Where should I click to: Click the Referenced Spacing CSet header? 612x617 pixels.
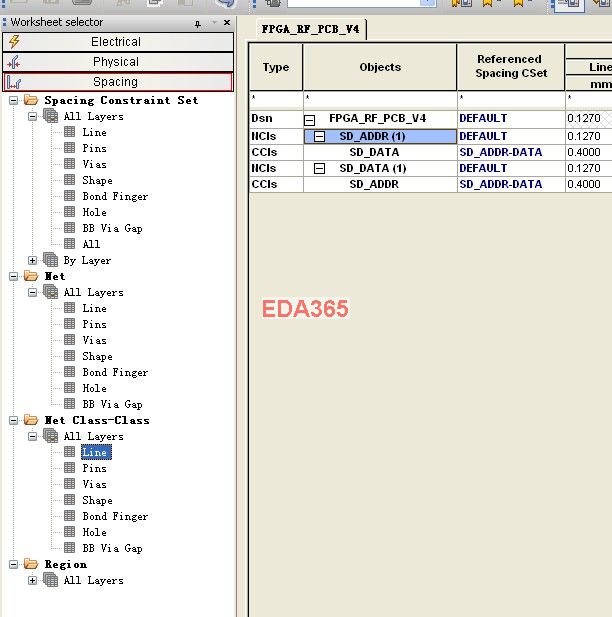[x=511, y=67]
